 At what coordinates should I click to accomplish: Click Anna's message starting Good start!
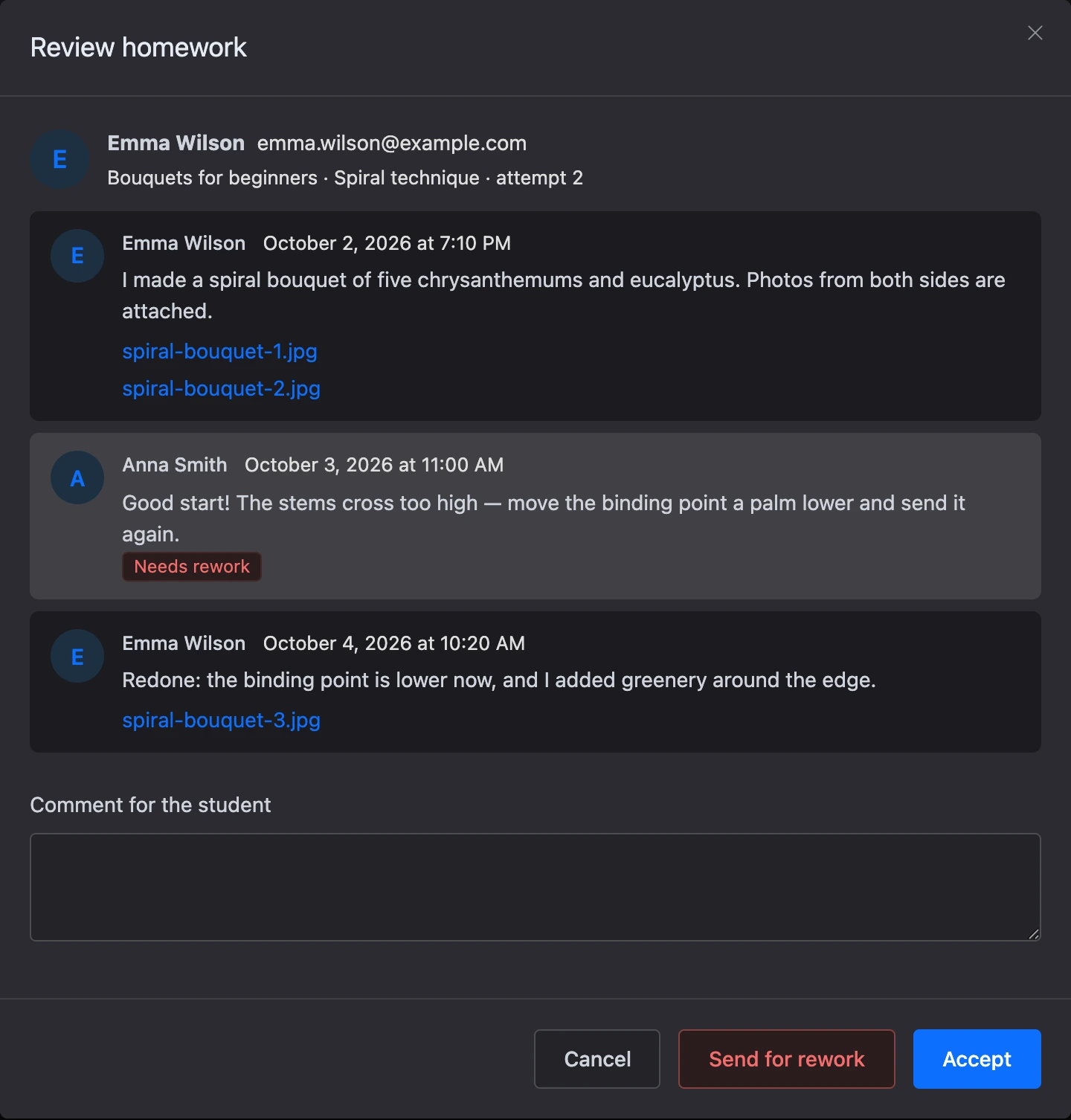[544, 518]
